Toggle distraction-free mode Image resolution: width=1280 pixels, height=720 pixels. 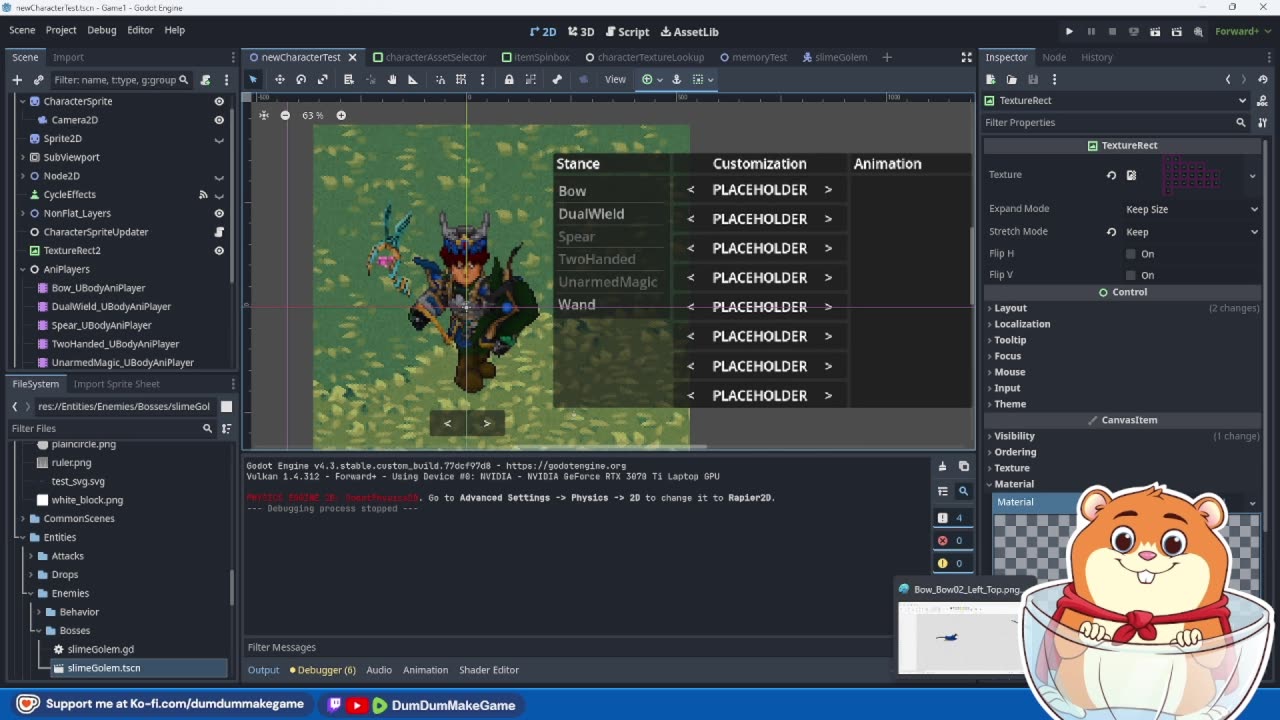click(966, 57)
